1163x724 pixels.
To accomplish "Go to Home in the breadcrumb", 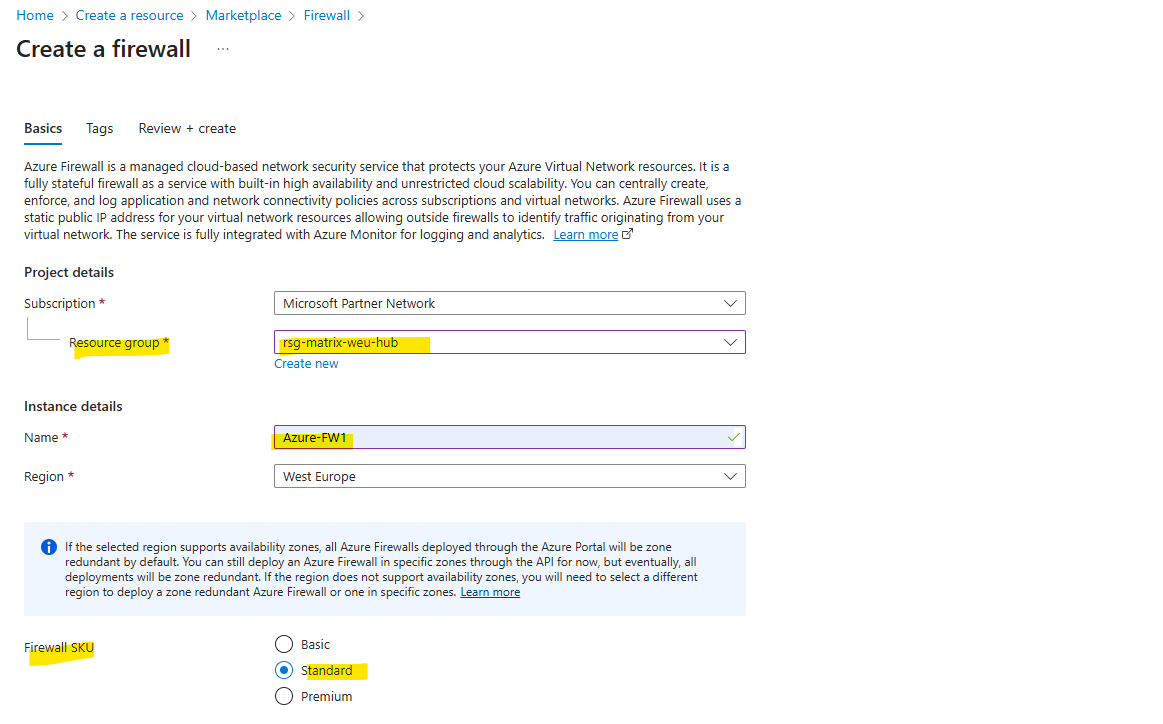I will 35,16.
